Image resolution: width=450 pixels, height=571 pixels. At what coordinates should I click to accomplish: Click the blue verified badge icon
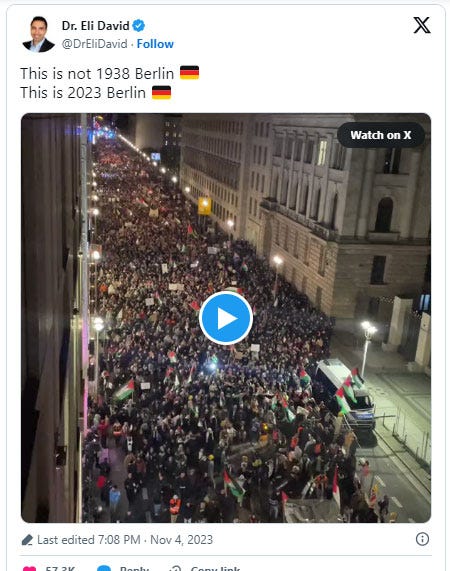coord(138,25)
